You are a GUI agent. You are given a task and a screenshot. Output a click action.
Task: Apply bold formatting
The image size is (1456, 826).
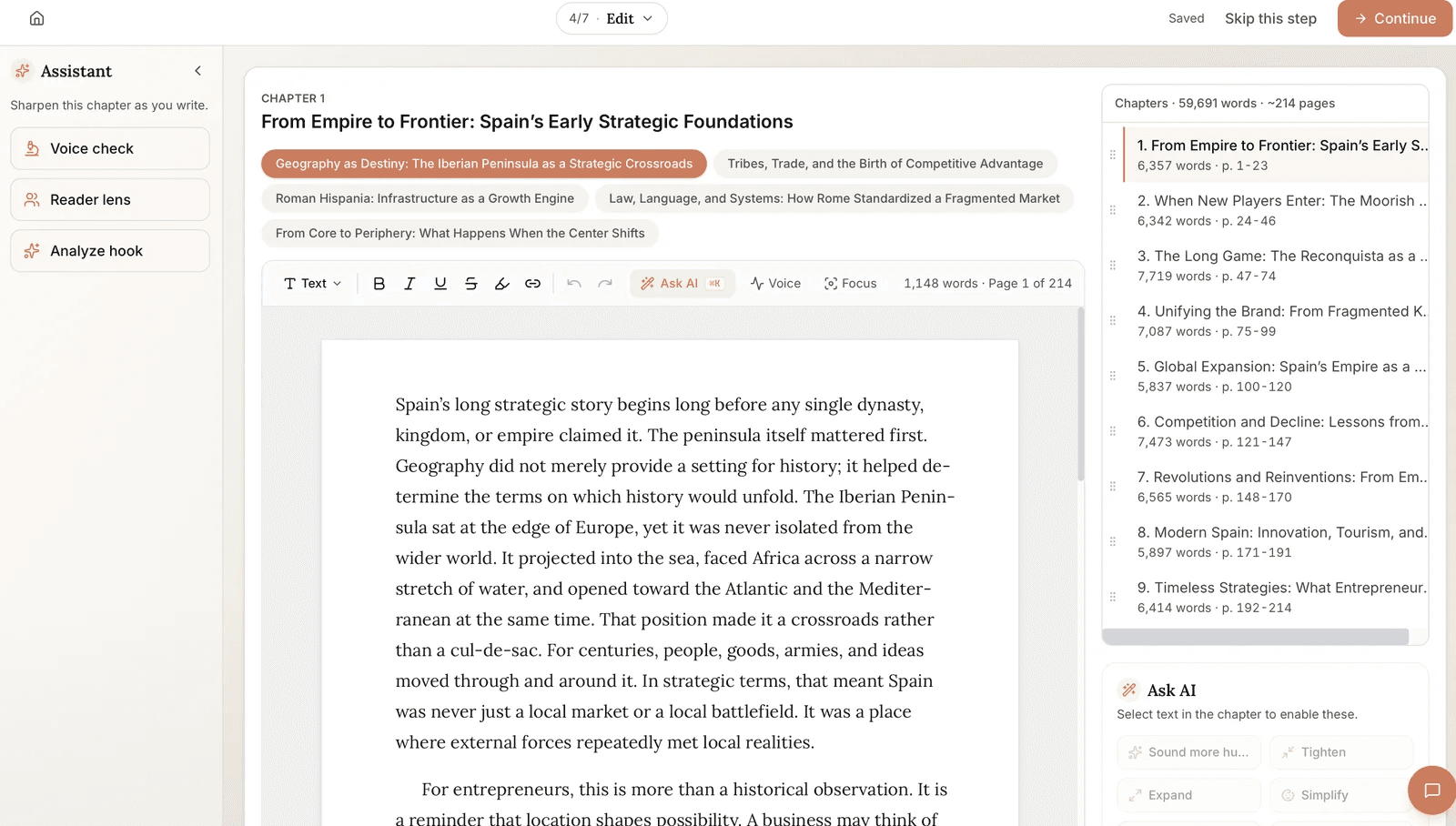pyautogui.click(x=379, y=284)
